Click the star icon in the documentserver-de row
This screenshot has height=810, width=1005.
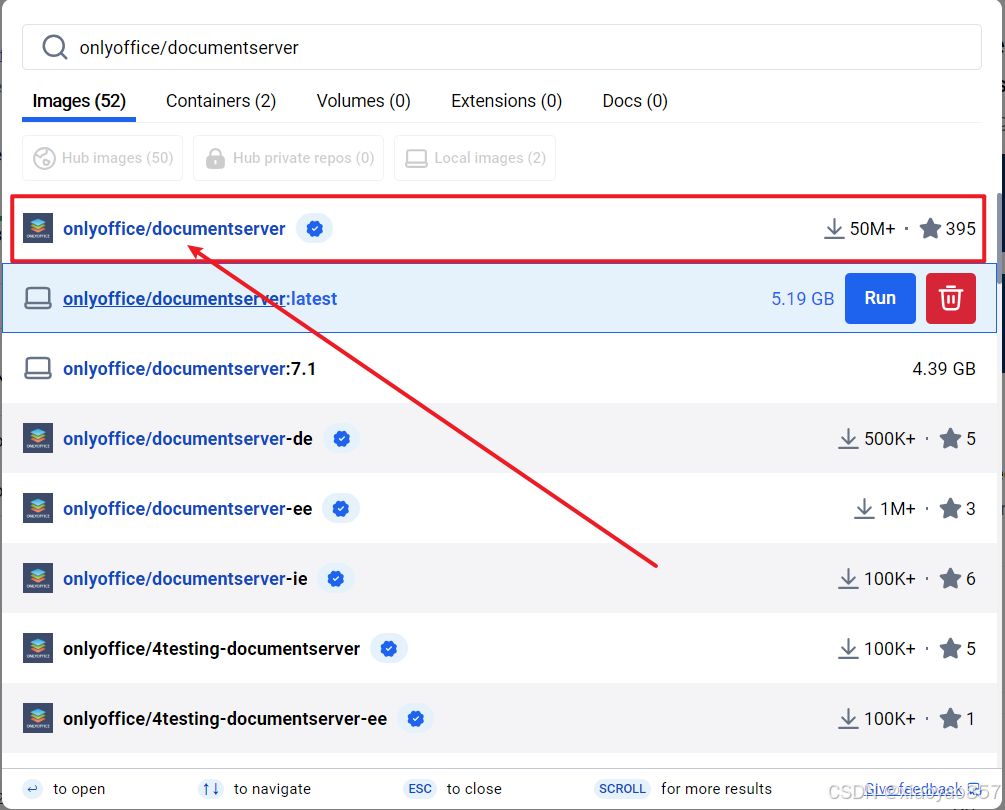pyautogui.click(x=950, y=438)
